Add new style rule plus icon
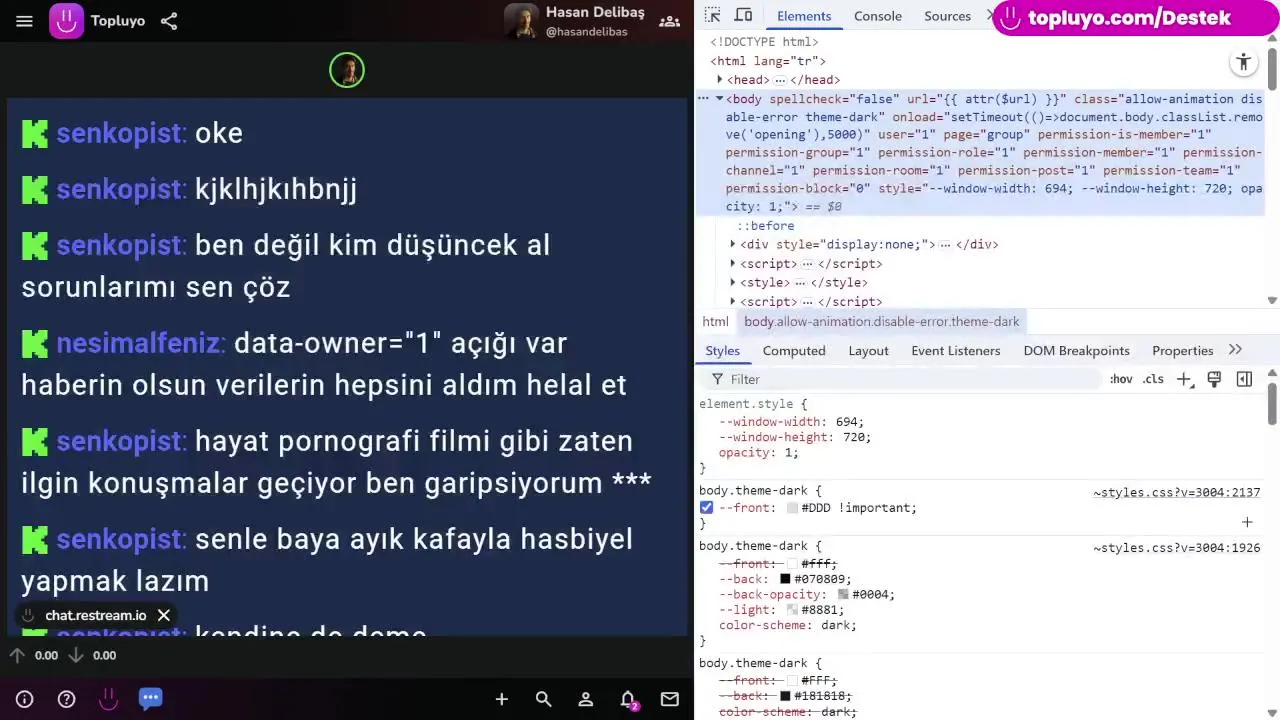 pos(1184,379)
